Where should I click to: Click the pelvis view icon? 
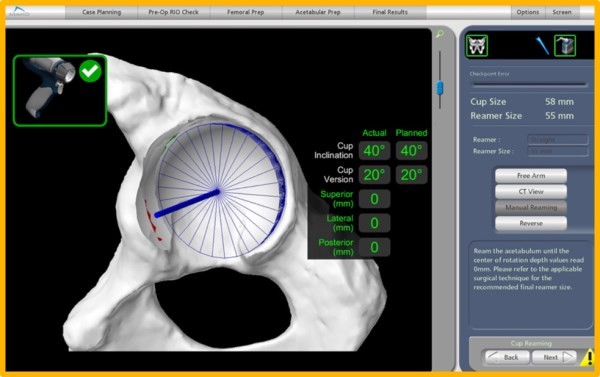(477, 46)
